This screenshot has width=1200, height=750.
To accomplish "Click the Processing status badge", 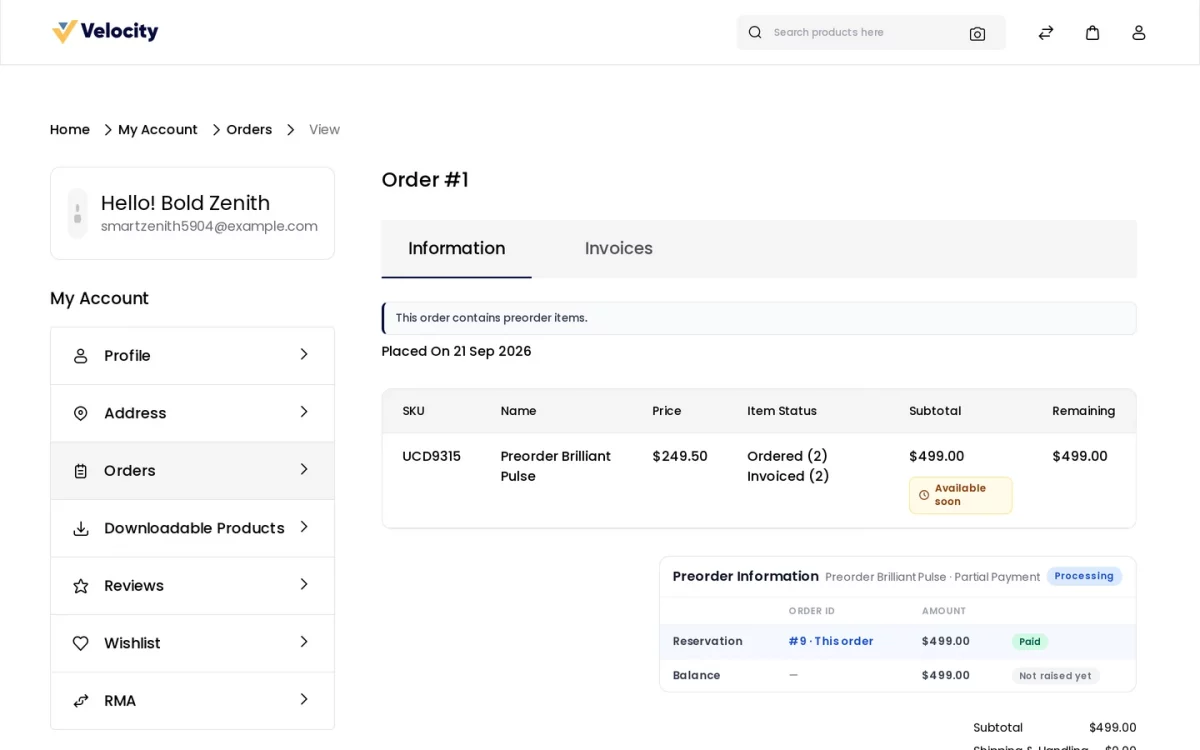I will coord(1084,576).
